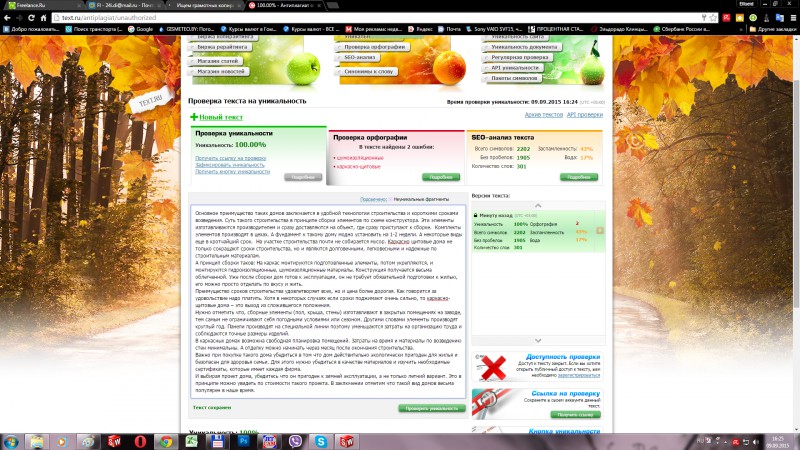Viewport: 800px width, 450px height.
Task: Click the browser Forward arrow
Action: pos(19,18)
